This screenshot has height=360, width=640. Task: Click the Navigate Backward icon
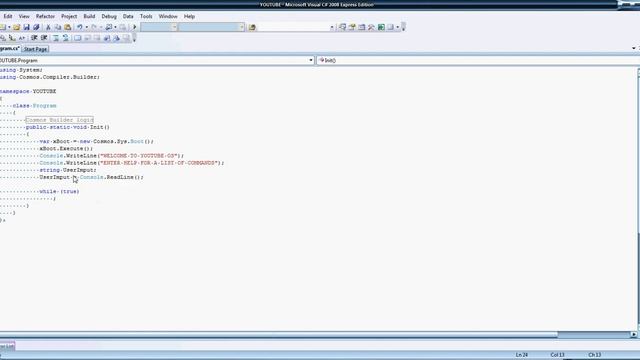pos(109,27)
